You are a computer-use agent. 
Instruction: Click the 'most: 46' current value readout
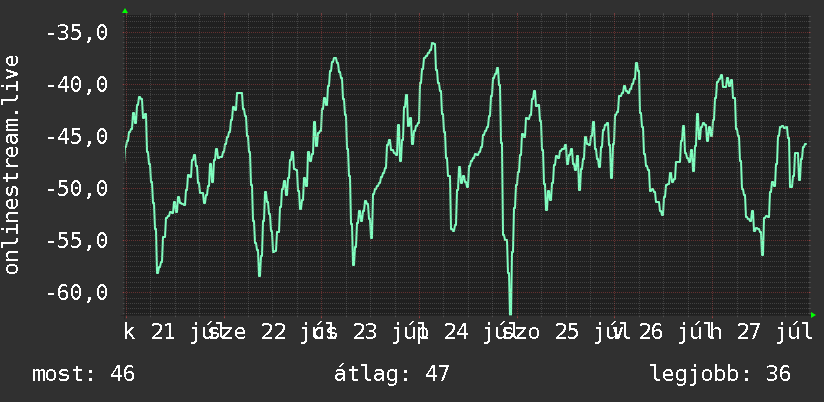coord(84,374)
